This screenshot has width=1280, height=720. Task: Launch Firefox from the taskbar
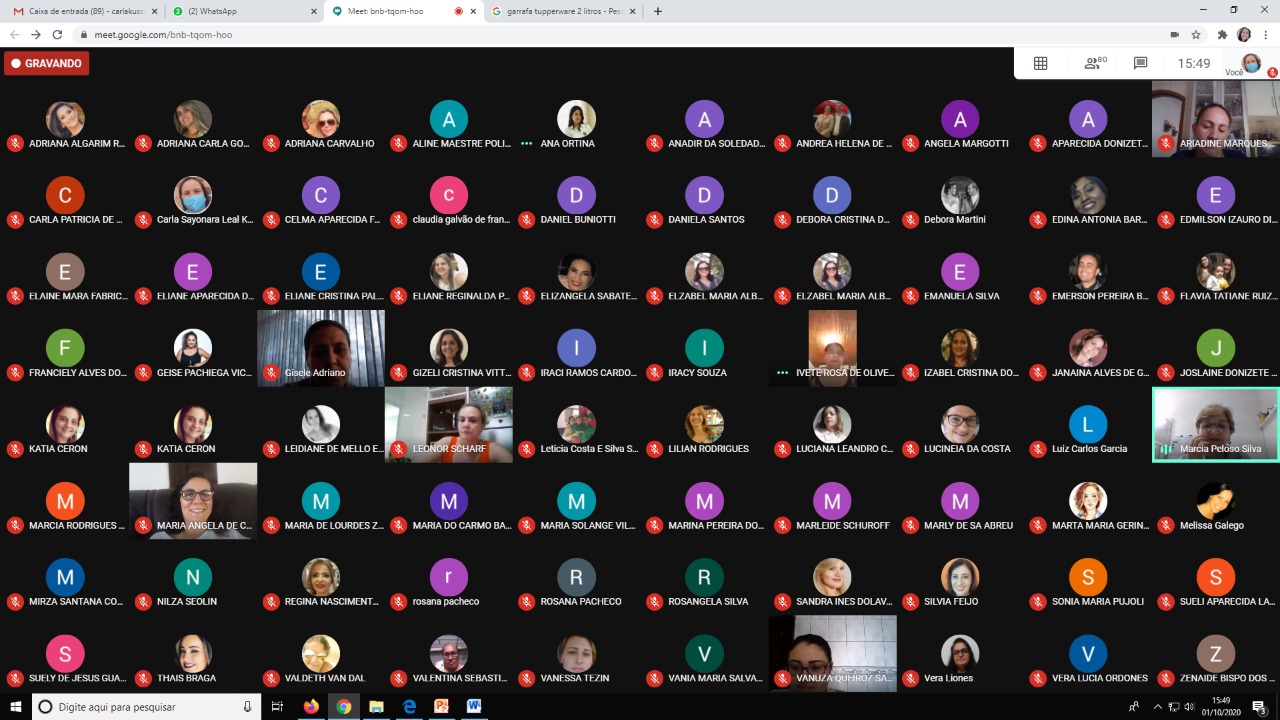[310, 707]
